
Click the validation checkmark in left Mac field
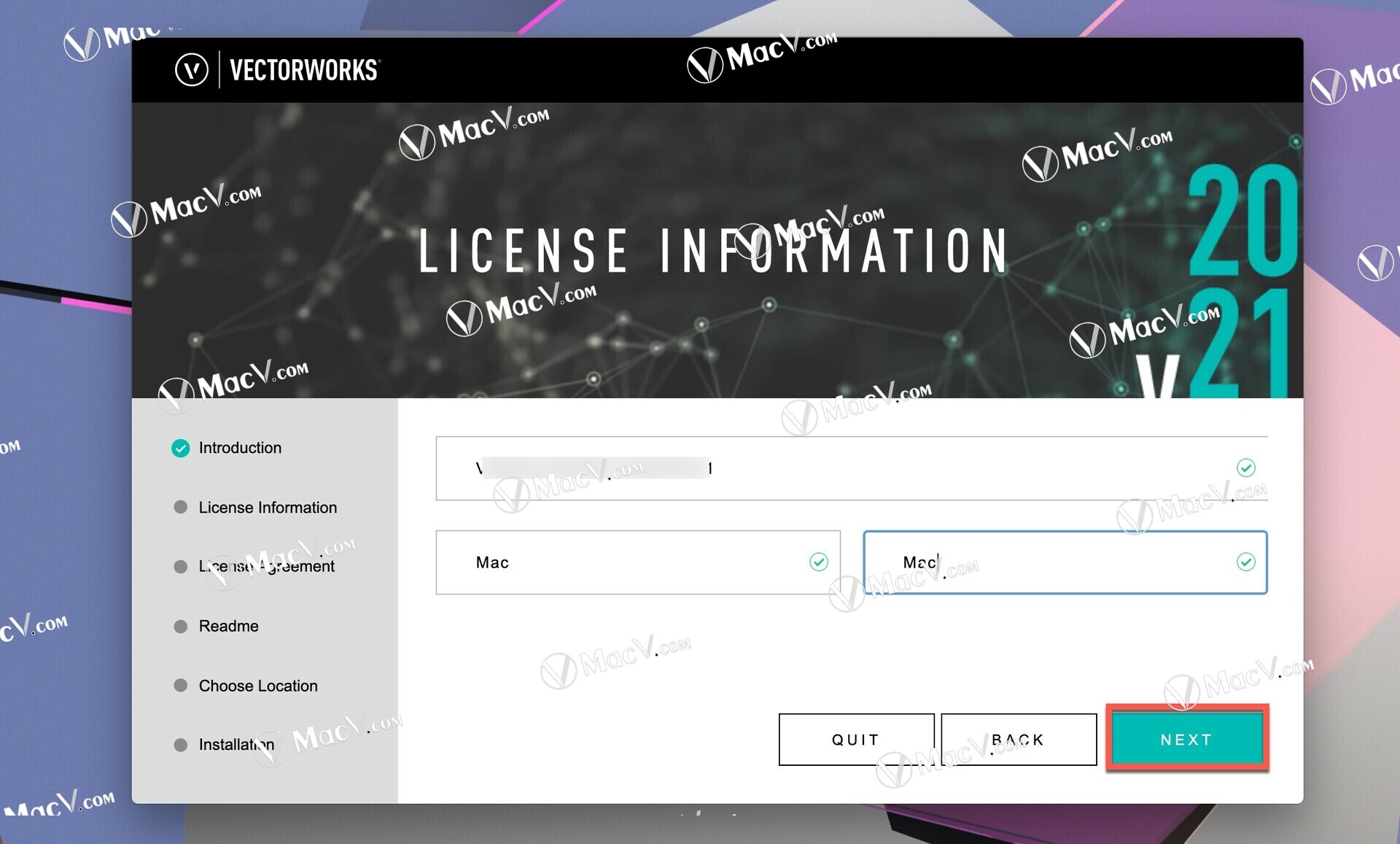point(819,562)
